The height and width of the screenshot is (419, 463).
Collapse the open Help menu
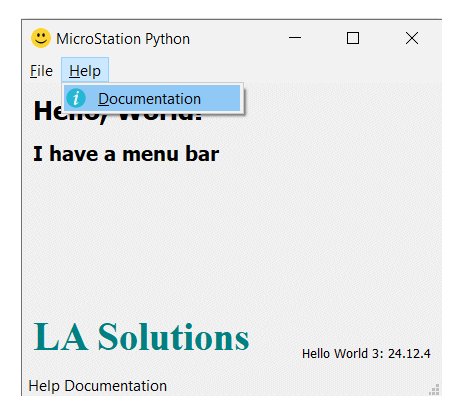85,70
